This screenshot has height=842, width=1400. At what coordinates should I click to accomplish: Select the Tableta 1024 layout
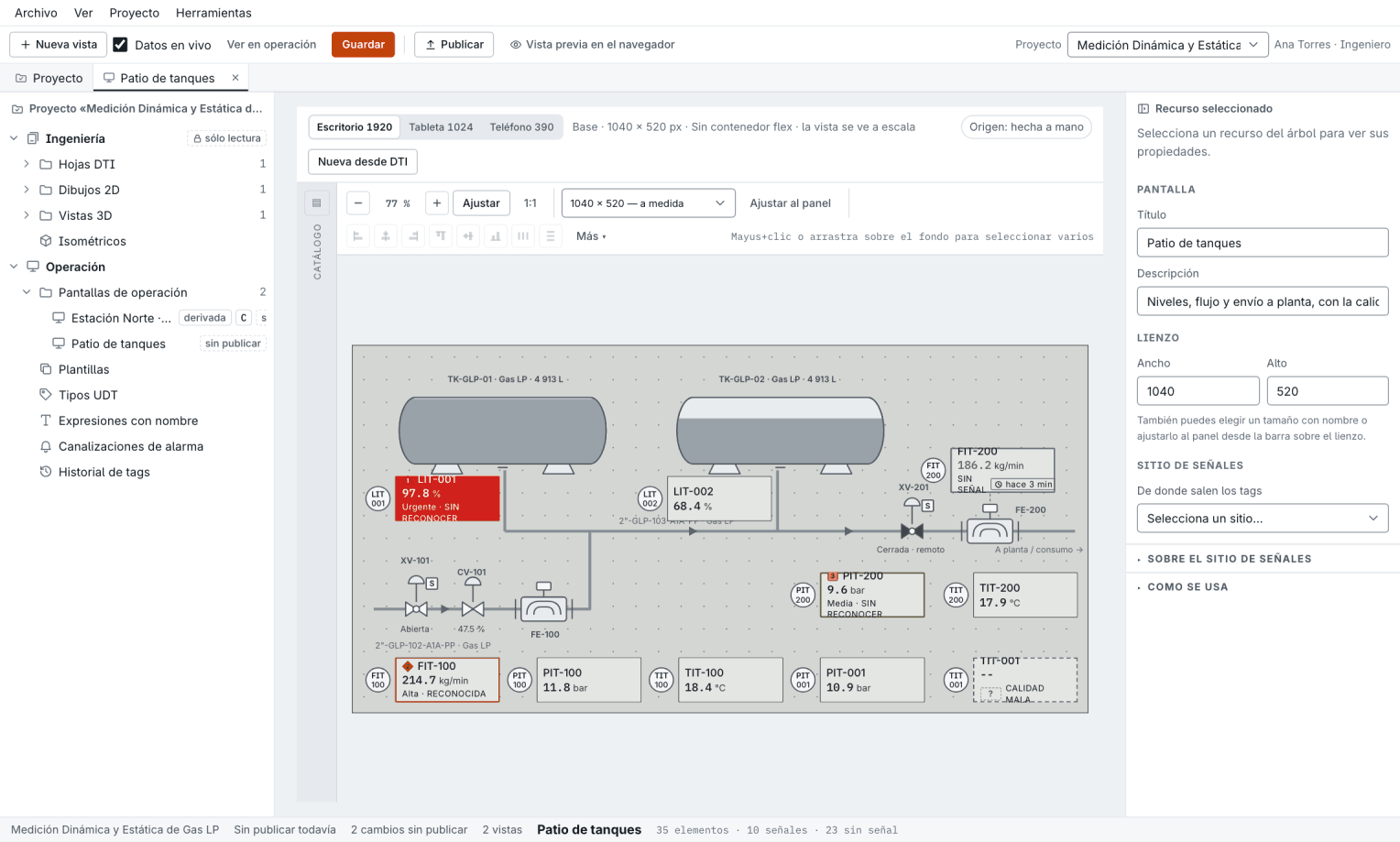(441, 127)
